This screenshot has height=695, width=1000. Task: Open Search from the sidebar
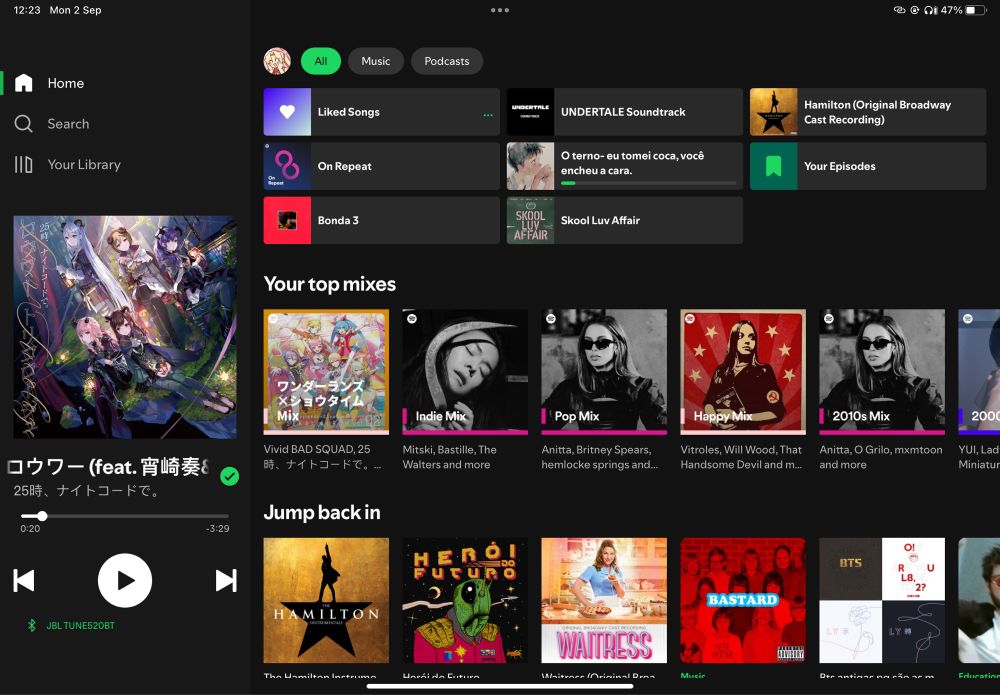click(52, 124)
